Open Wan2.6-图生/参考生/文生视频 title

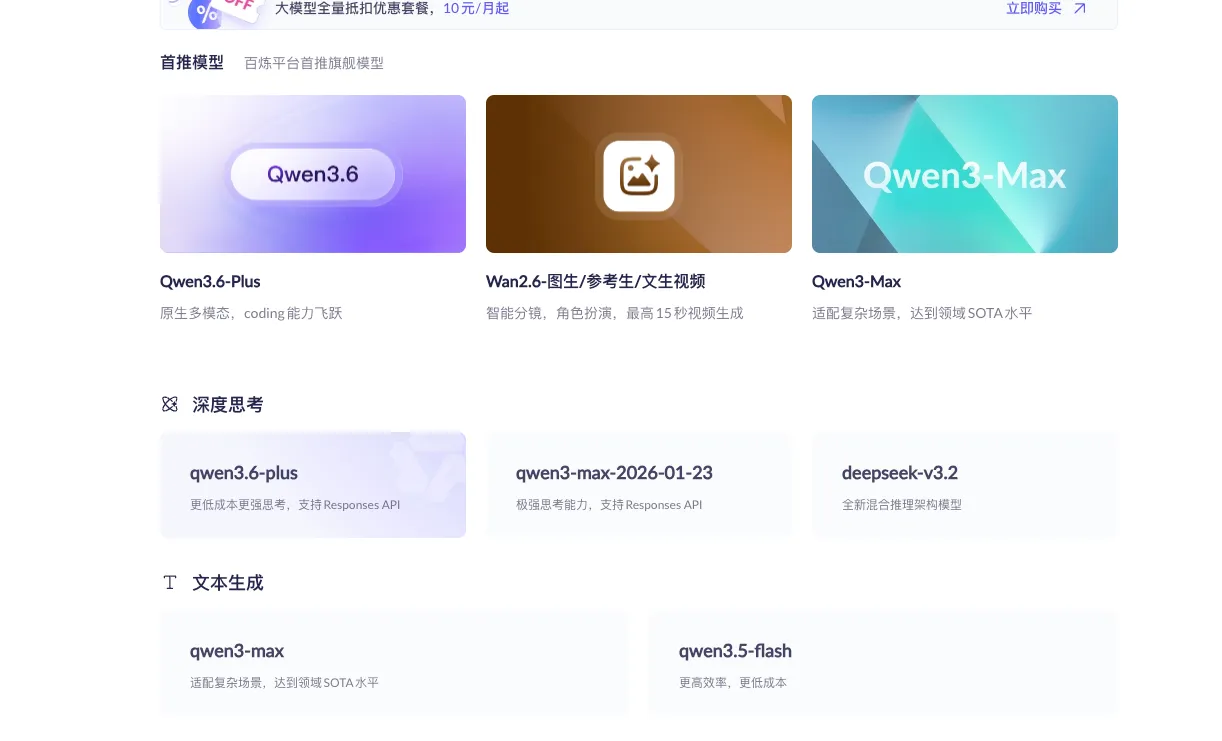click(x=596, y=282)
